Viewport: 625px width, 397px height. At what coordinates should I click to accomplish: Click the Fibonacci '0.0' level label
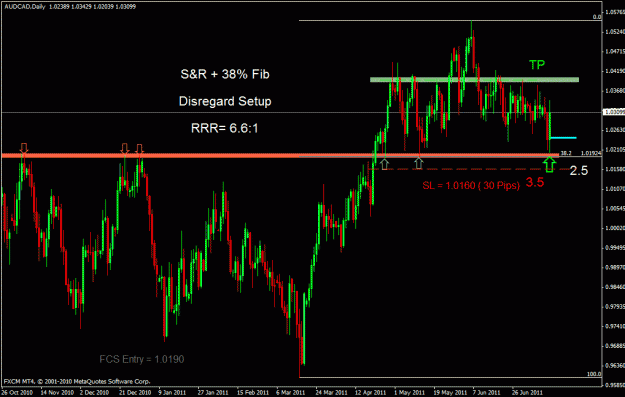pos(597,17)
